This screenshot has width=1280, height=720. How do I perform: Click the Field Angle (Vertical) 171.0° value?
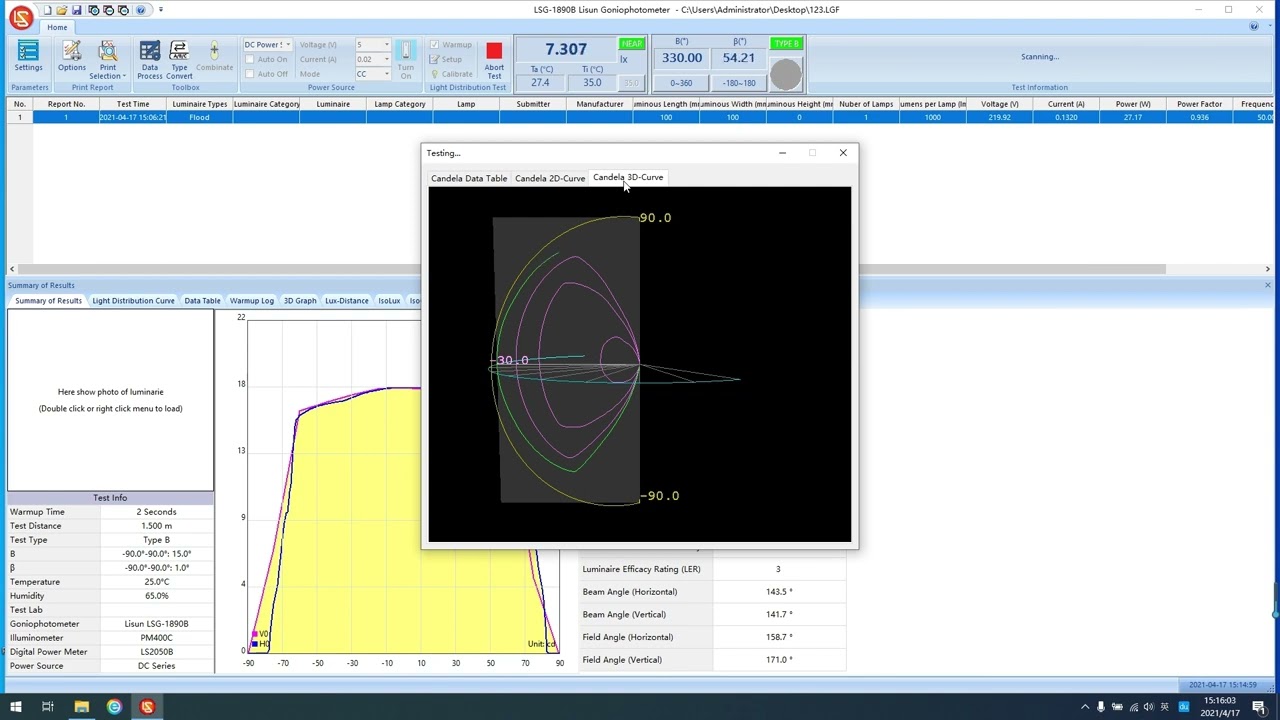pyautogui.click(x=778, y=660)
